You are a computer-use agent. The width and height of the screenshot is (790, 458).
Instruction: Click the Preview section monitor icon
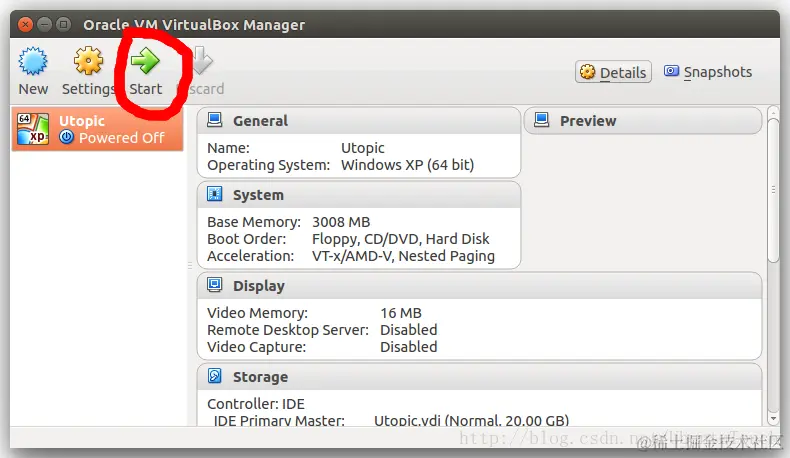pos(542,120)
